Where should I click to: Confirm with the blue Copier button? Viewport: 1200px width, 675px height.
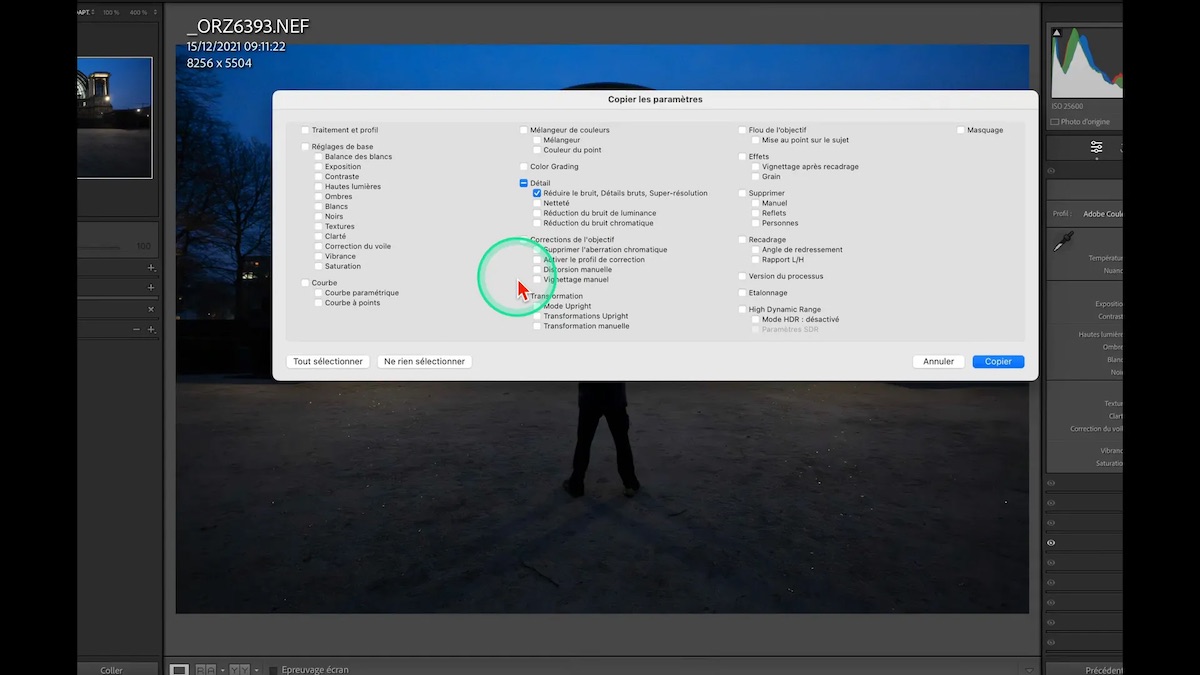click(998, 361)
